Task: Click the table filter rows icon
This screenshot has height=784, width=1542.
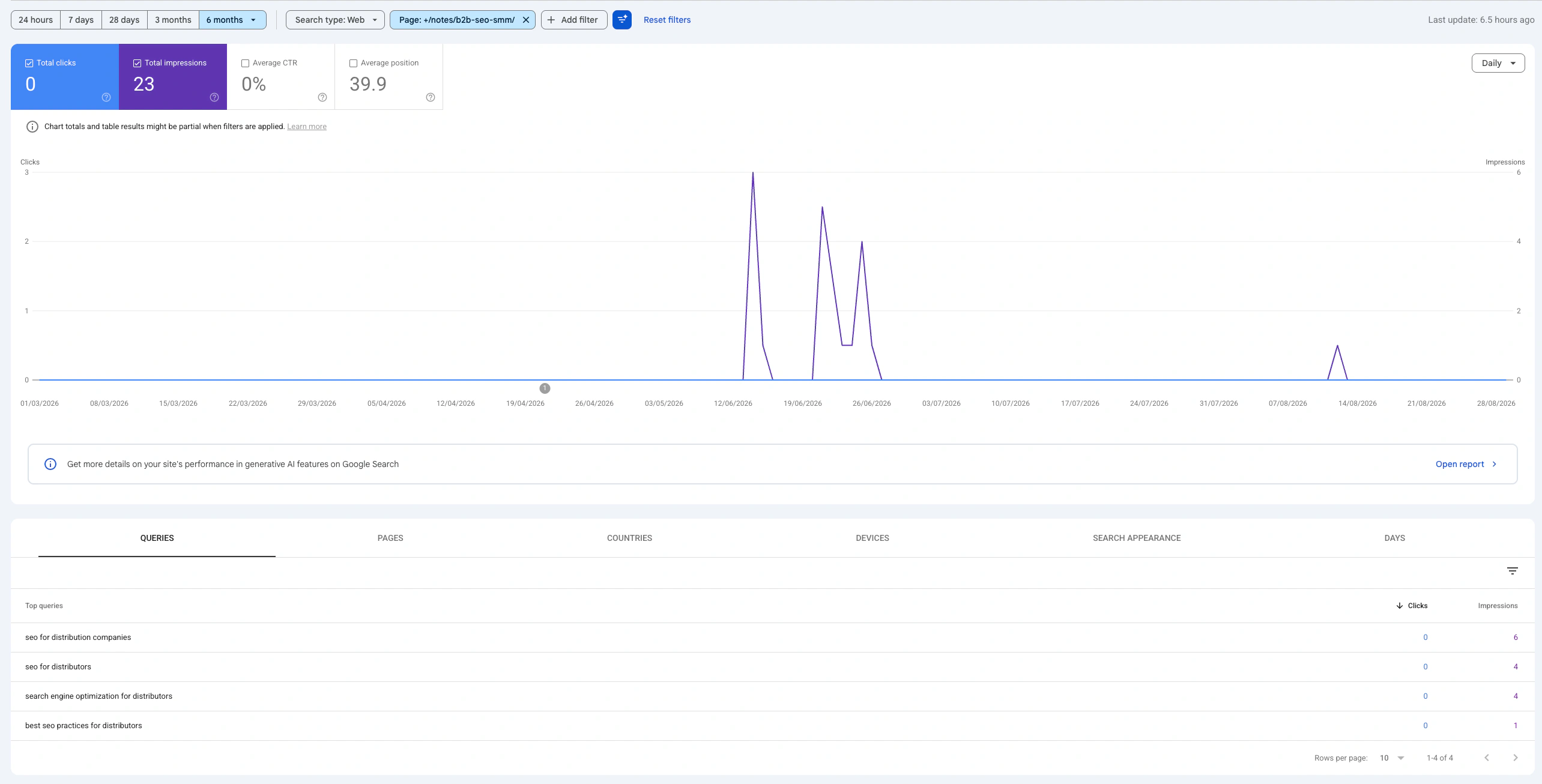Action: pyautogui.click(x=1513, y=571)
